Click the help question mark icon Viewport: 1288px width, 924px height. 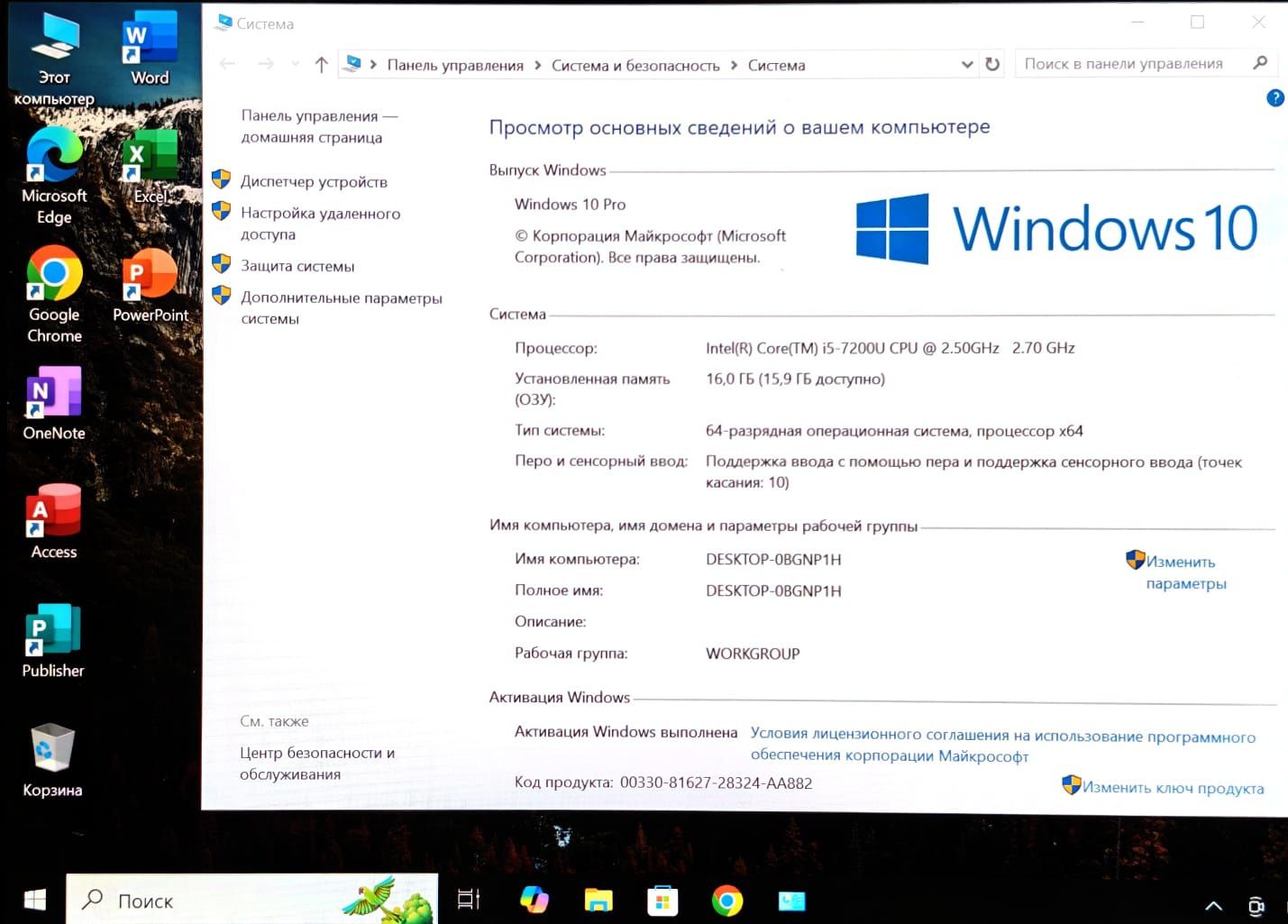click(x=1275, y=98)
